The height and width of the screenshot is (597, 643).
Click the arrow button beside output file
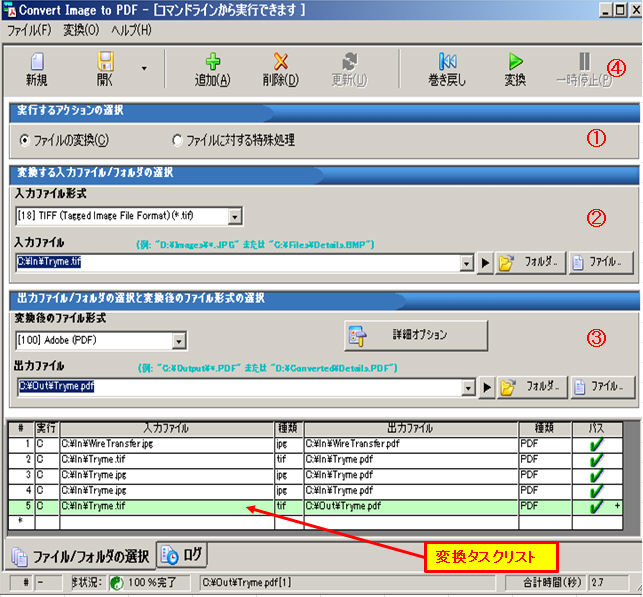click(x=487, y=387)
